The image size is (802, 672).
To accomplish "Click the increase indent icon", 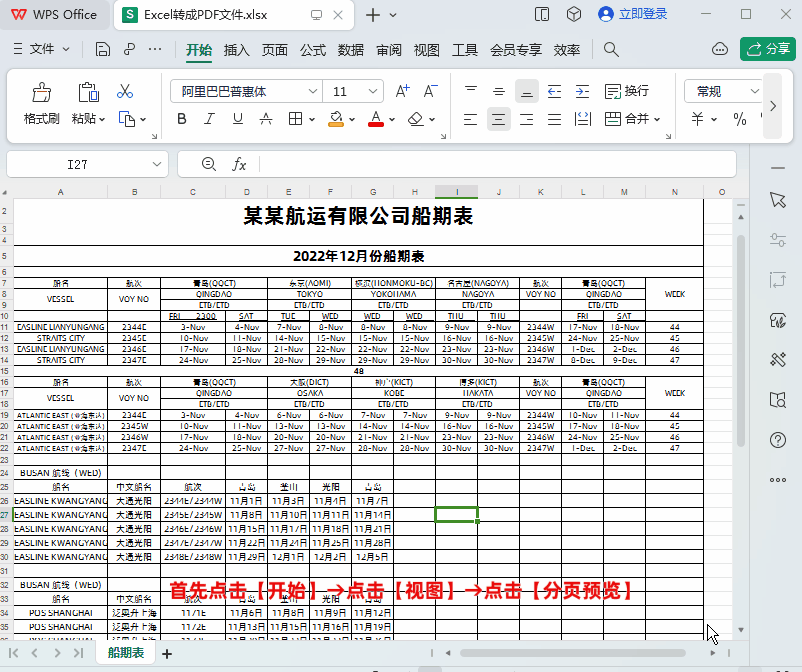I will click(582, 92).
